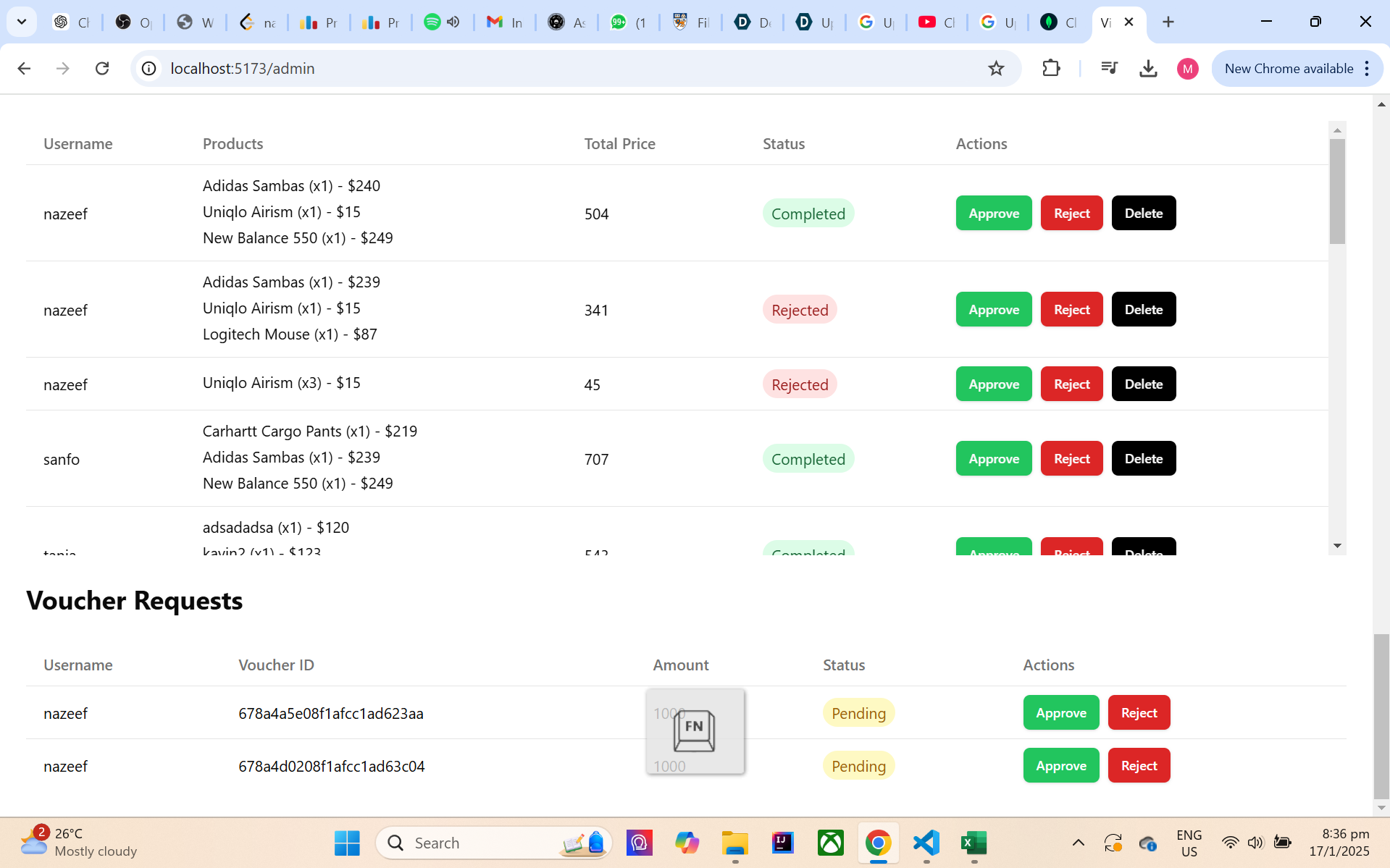The width and height of the screenshot is (1390, 868).
Task: Click the address bar URL localhost:5173/admin
Action: coord(243,69)
